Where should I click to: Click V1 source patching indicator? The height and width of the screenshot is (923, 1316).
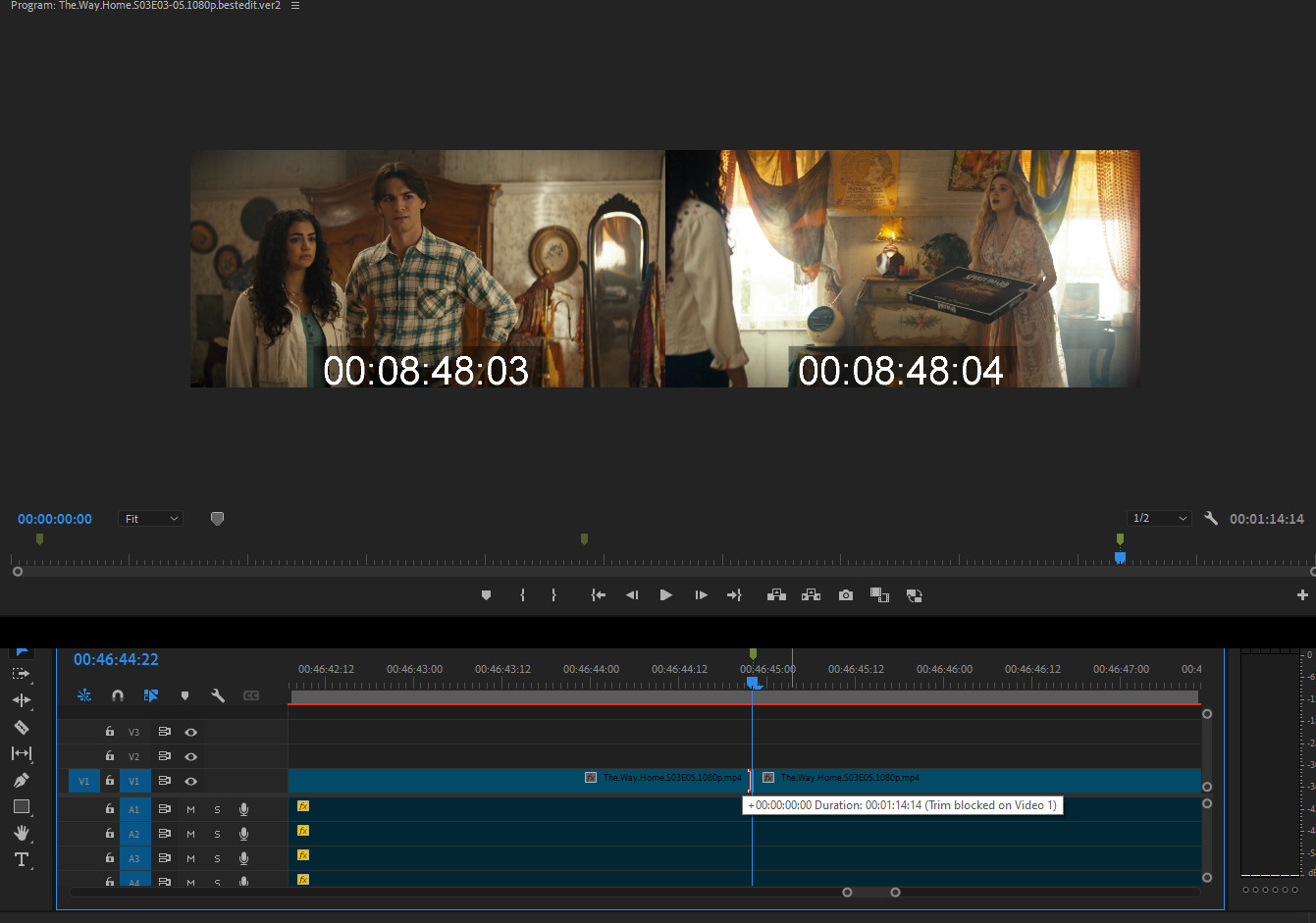[83, 781]
